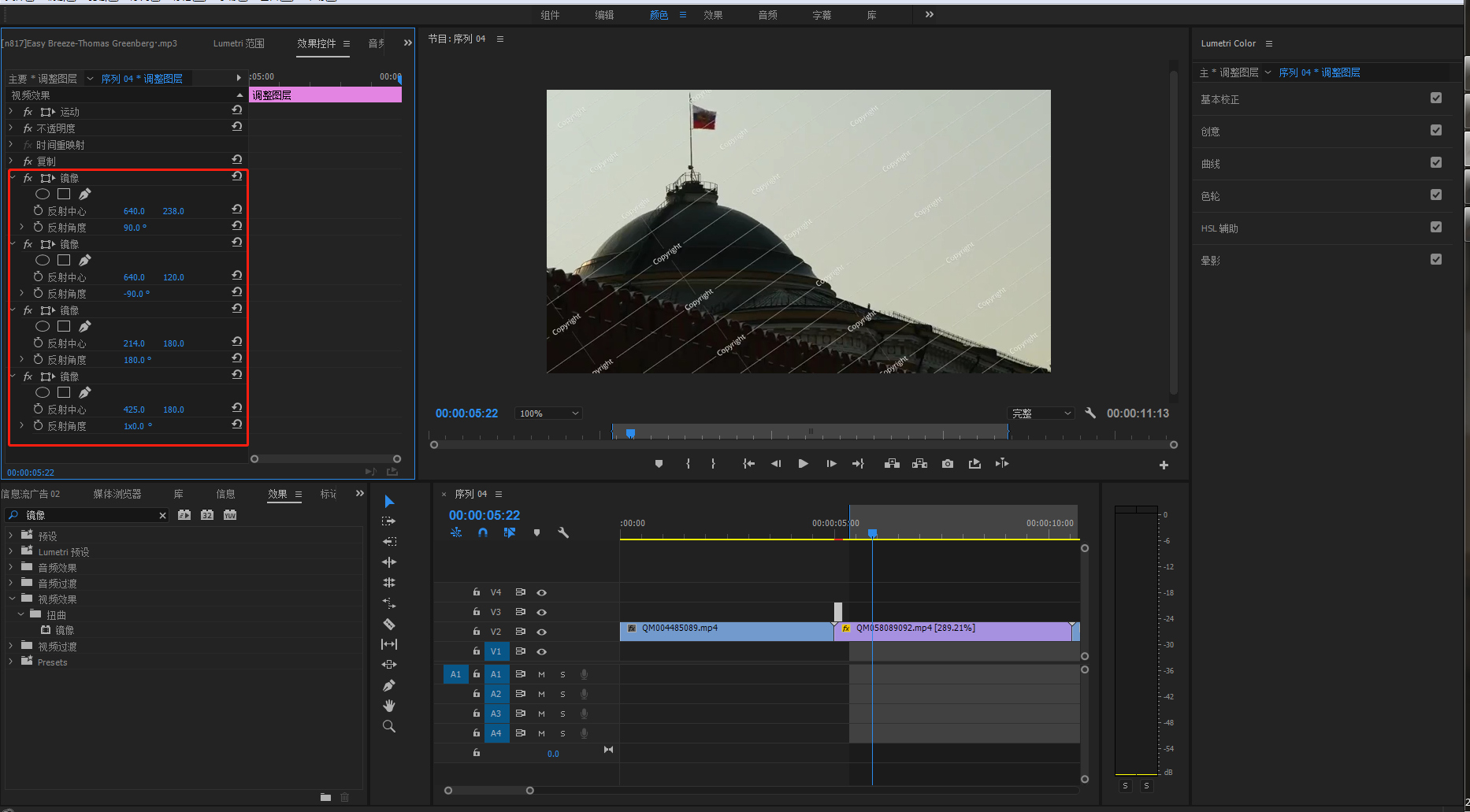Expand the 音频效果 folder
Image resolution: width=1470 pixels, height=812 pixels.
(10, 567)
